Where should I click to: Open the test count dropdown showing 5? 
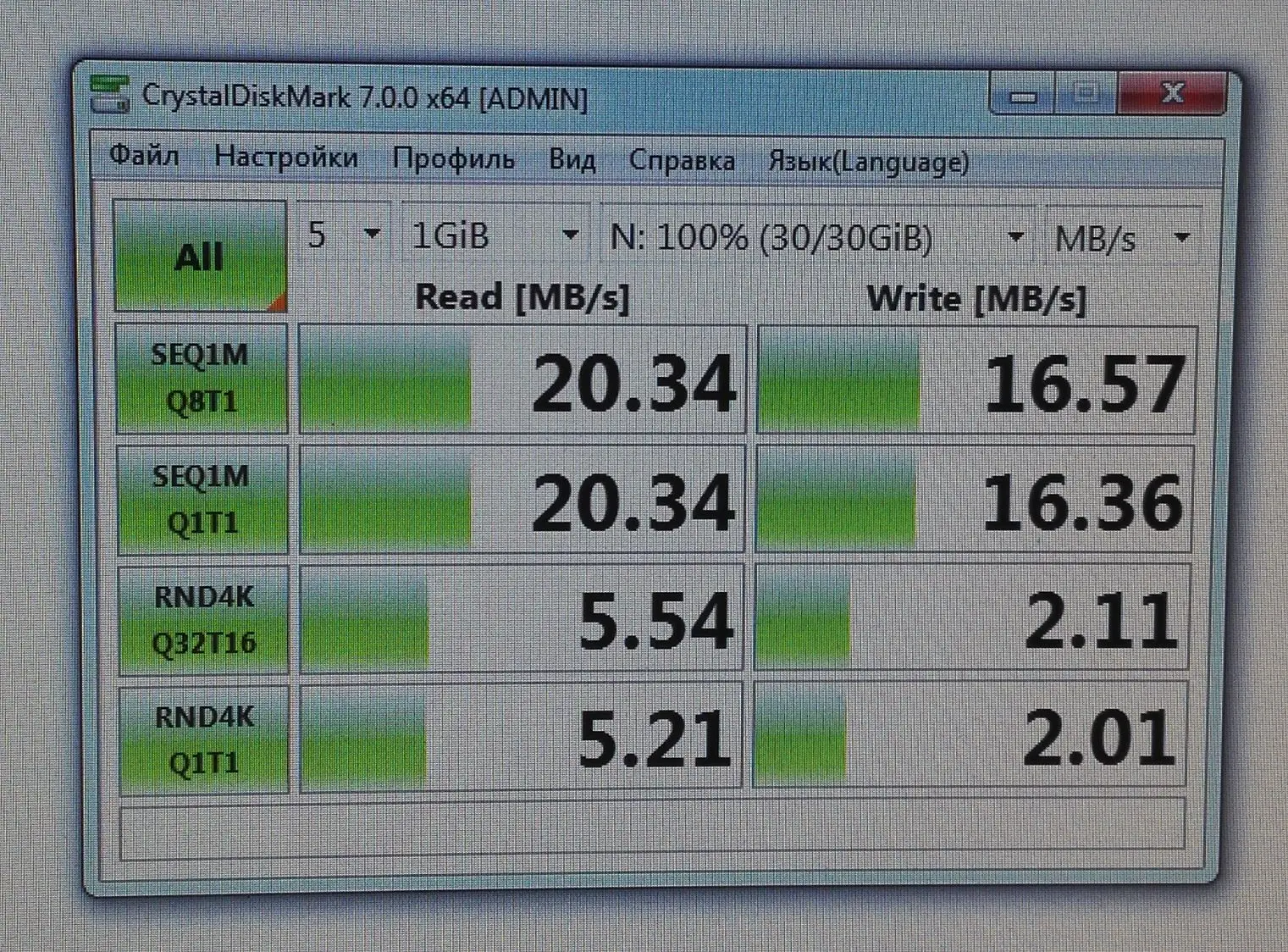tap(343, 235)
